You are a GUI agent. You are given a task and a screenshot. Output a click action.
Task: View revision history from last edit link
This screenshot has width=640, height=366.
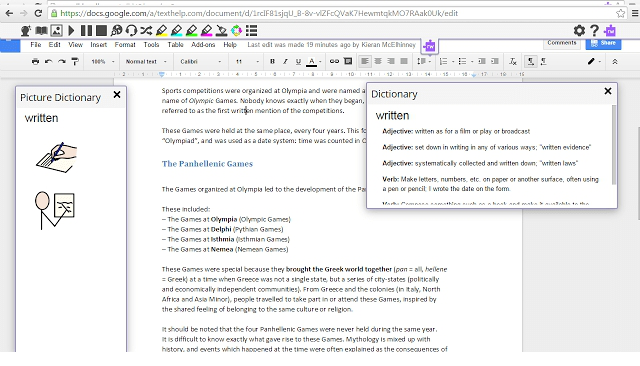331,44
